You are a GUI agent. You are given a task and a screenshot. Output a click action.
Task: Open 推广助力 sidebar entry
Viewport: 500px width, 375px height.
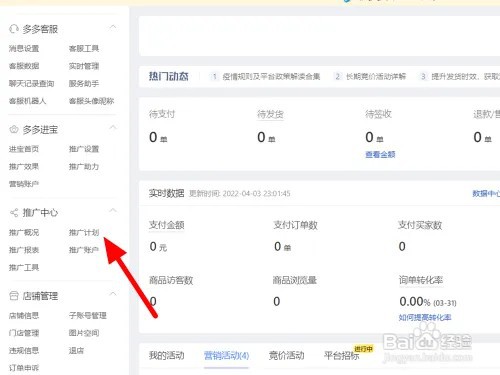tap(84, 166)
